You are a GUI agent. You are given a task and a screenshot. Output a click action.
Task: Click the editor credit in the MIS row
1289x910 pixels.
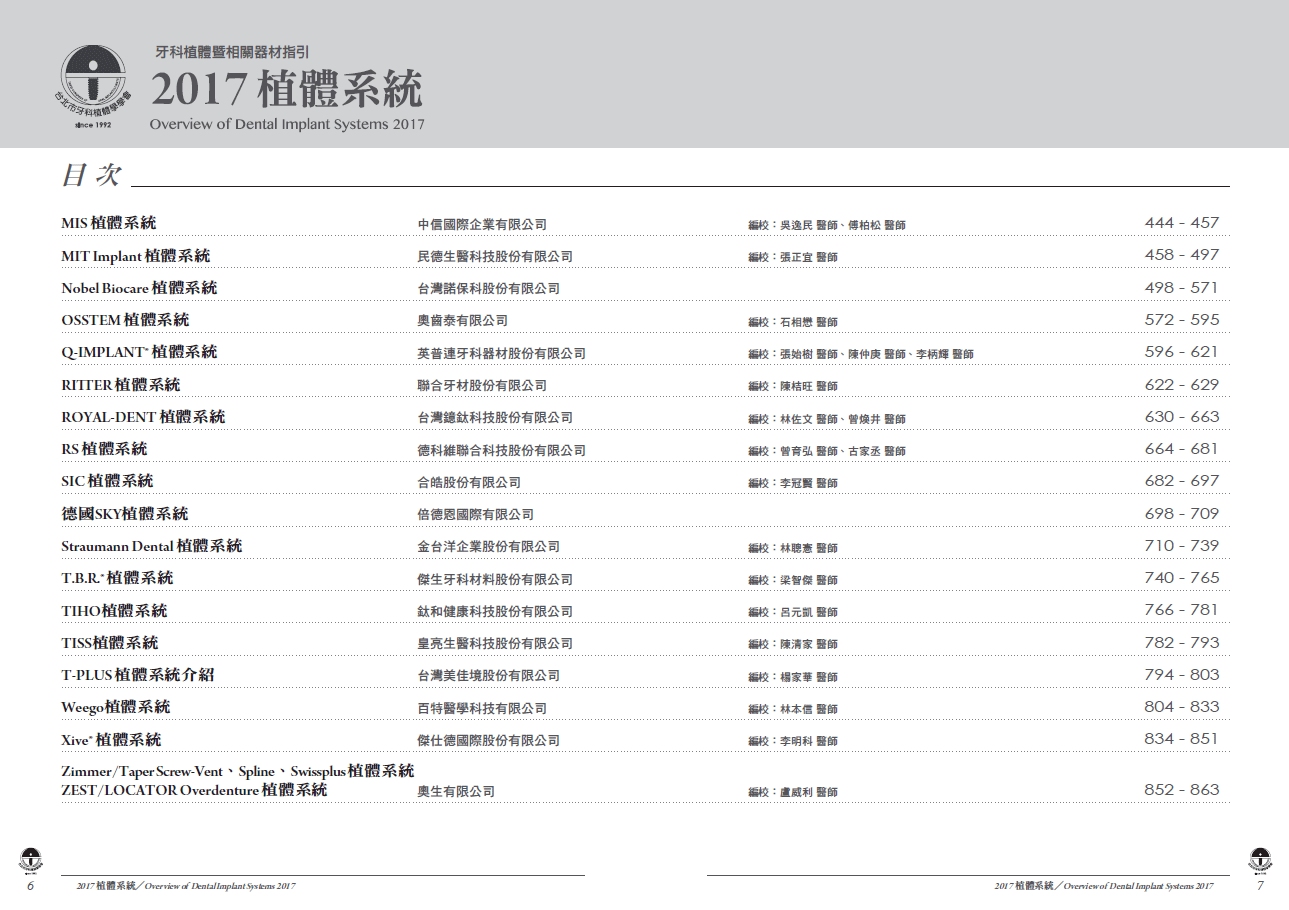pos(827,226)
